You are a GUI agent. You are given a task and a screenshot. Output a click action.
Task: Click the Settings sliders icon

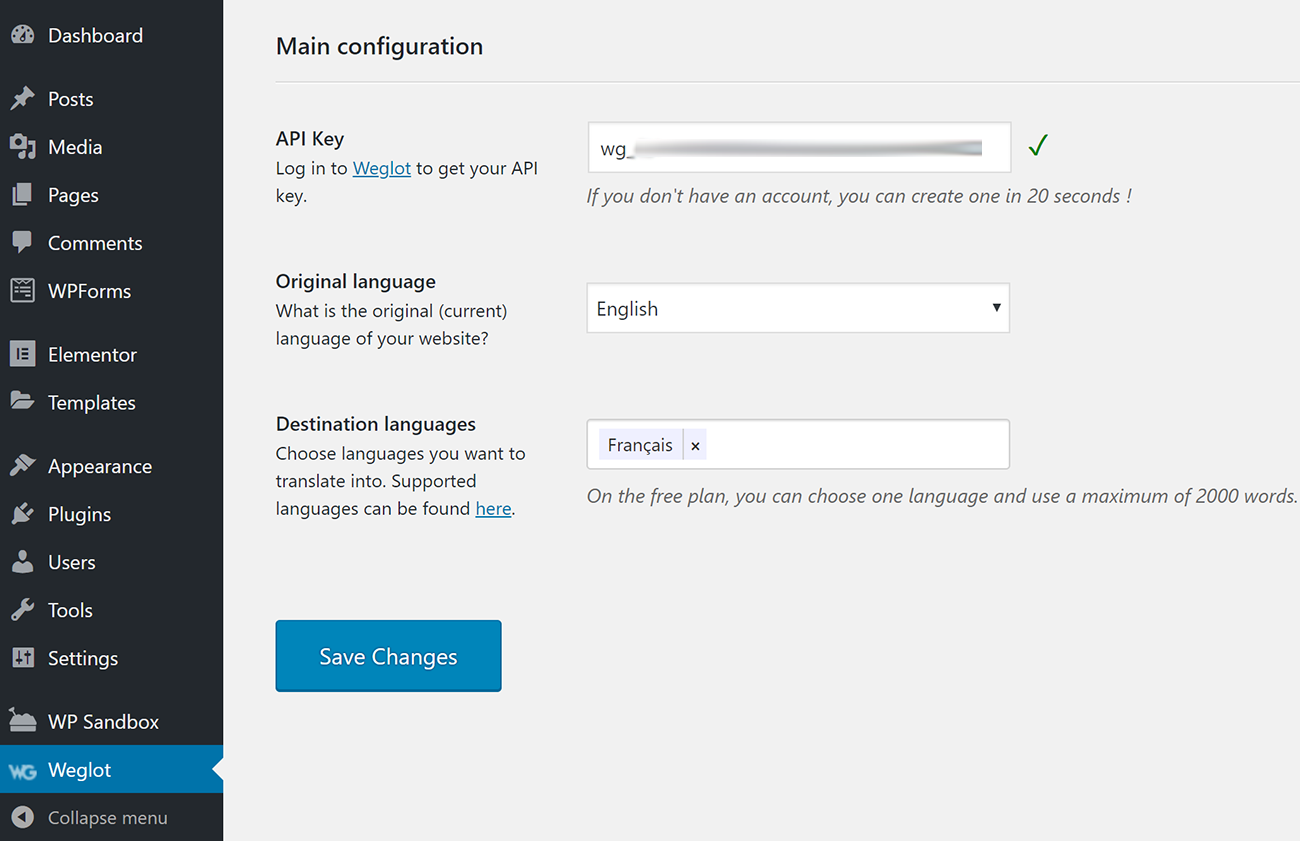click(22, 658)
